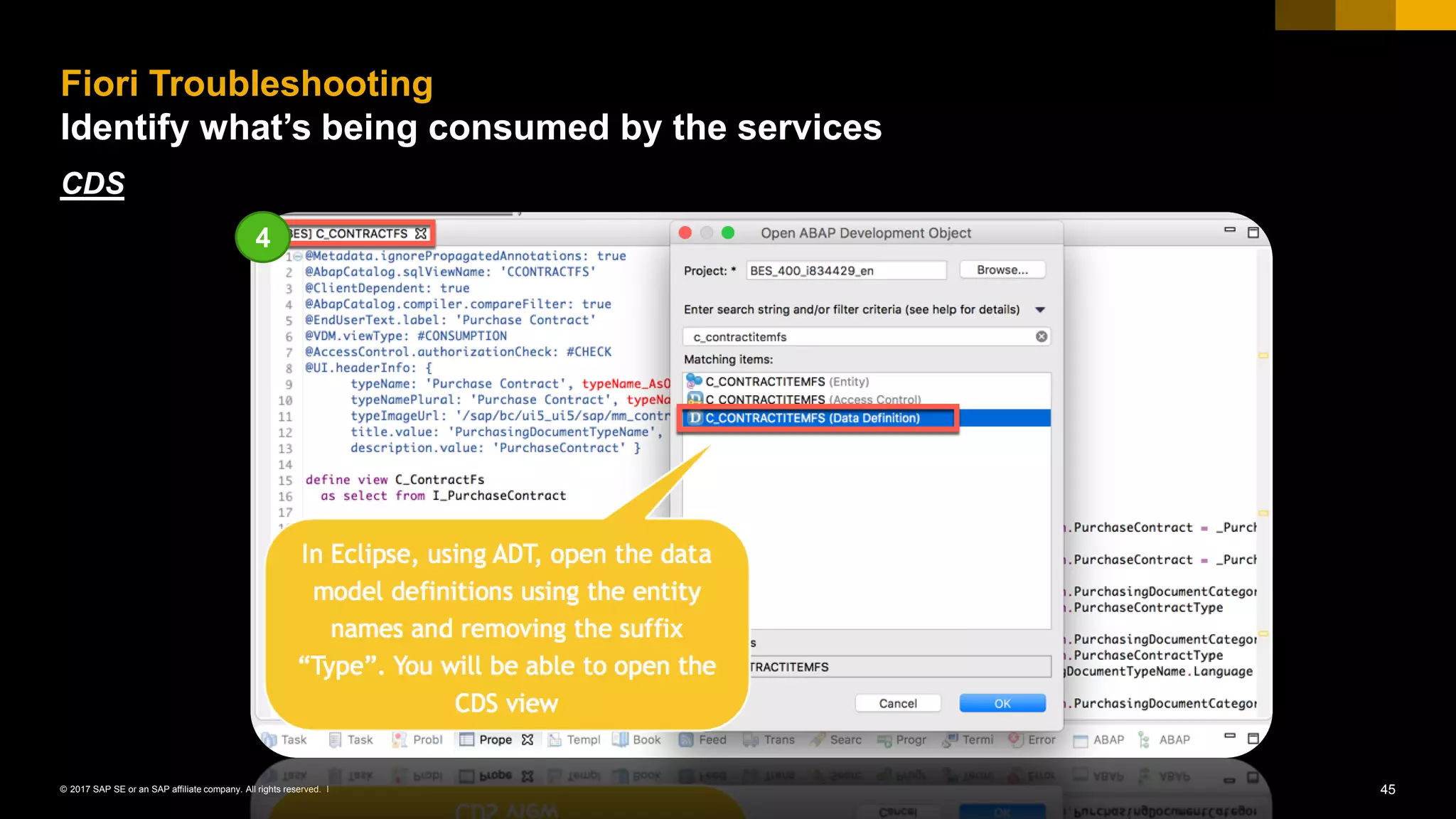The image size is (1456, 819).
Task: Click @EndUserText.label 'Purchase Contract' line
Action: (451, 320)
